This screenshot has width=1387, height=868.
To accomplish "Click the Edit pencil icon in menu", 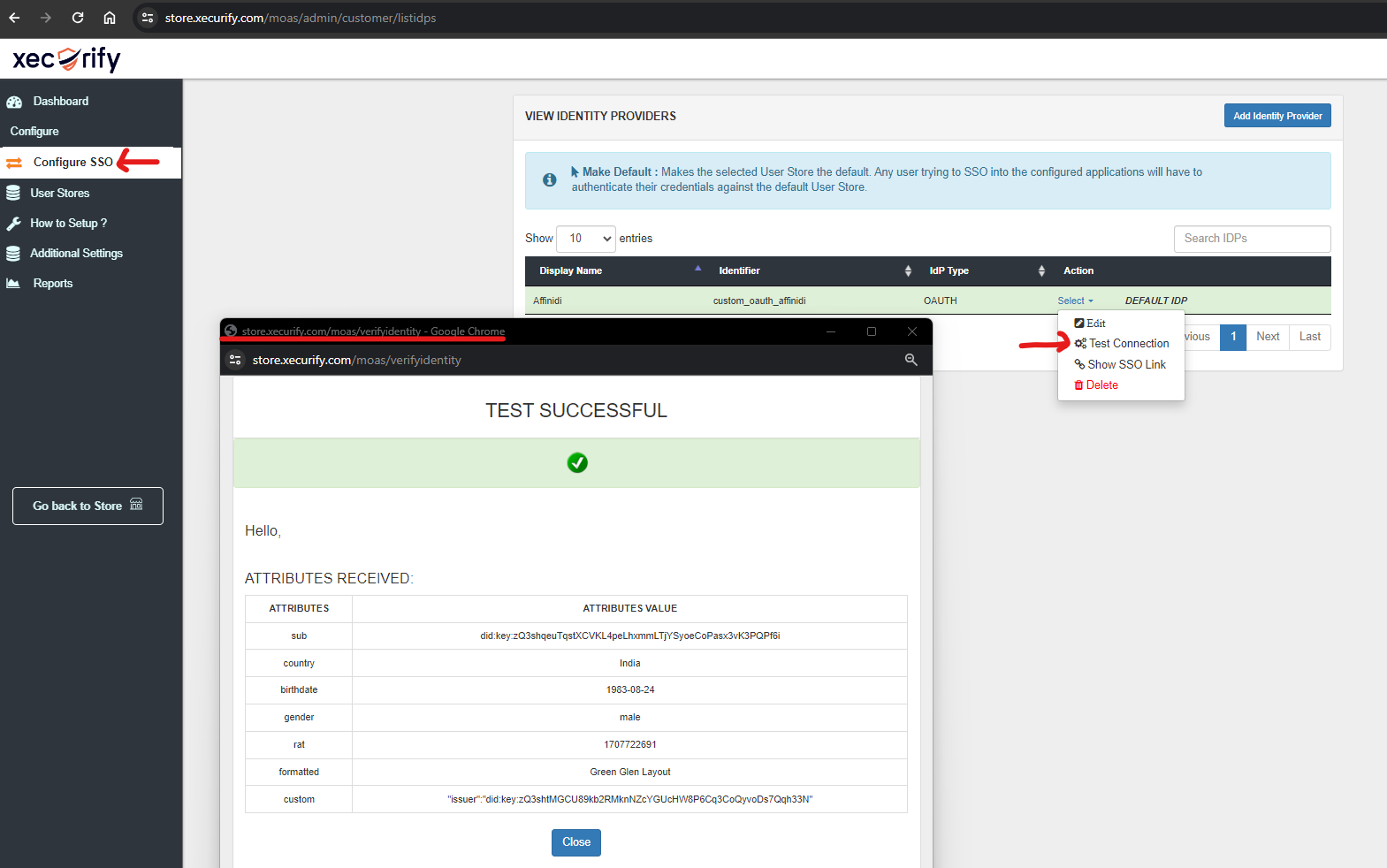I will [1079, 324].
